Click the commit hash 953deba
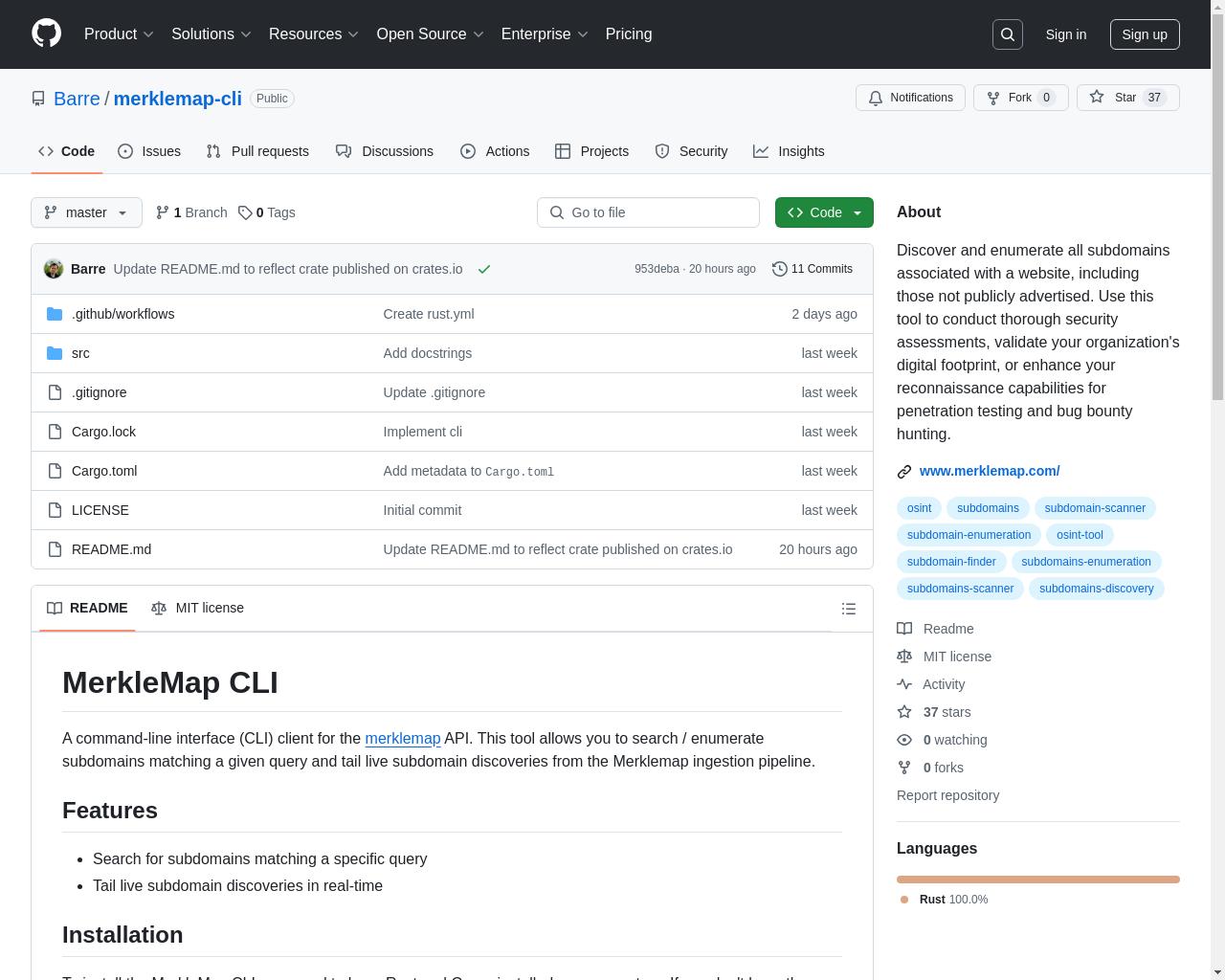1225x980 pixels. tap(657, 269)
